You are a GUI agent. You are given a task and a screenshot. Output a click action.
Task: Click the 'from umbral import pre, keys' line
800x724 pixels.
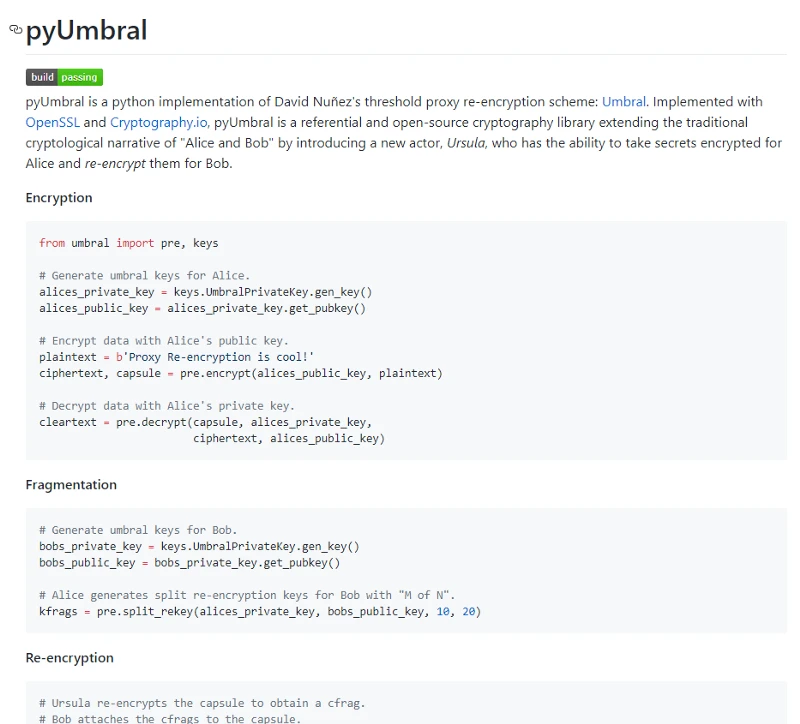(x=129, y=243)
